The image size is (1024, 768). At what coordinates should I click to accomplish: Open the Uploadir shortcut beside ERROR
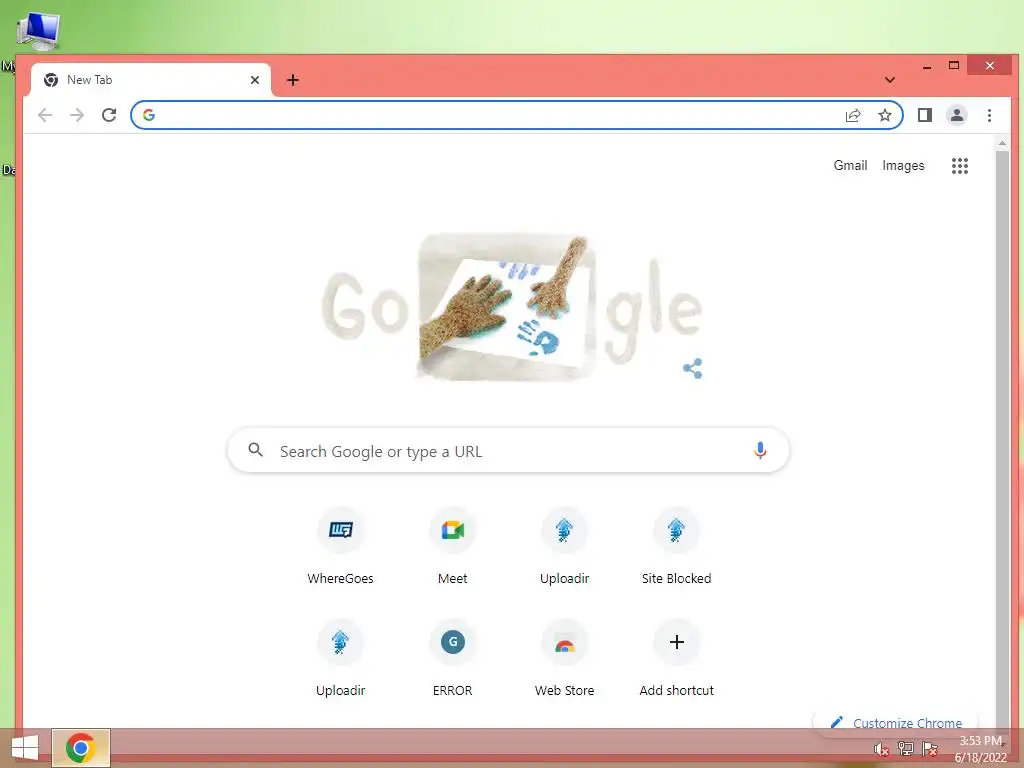[340, 658]
